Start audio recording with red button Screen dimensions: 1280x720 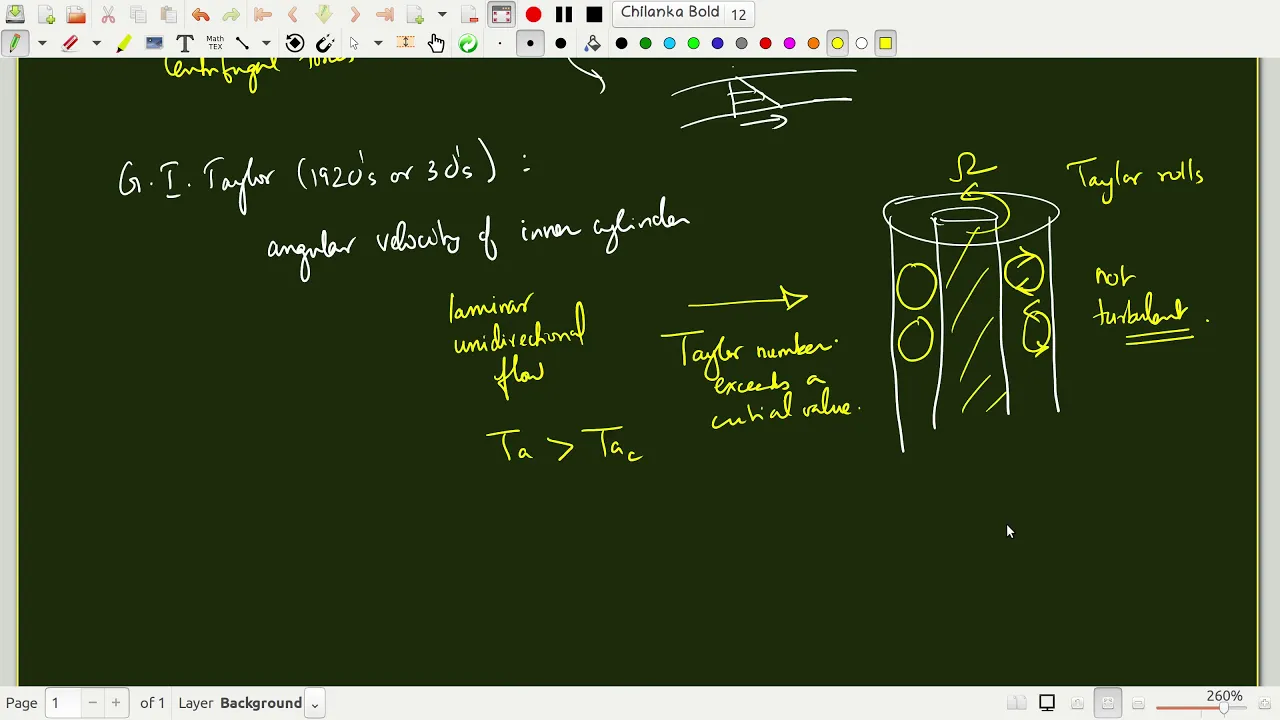[x=533, y=14]
